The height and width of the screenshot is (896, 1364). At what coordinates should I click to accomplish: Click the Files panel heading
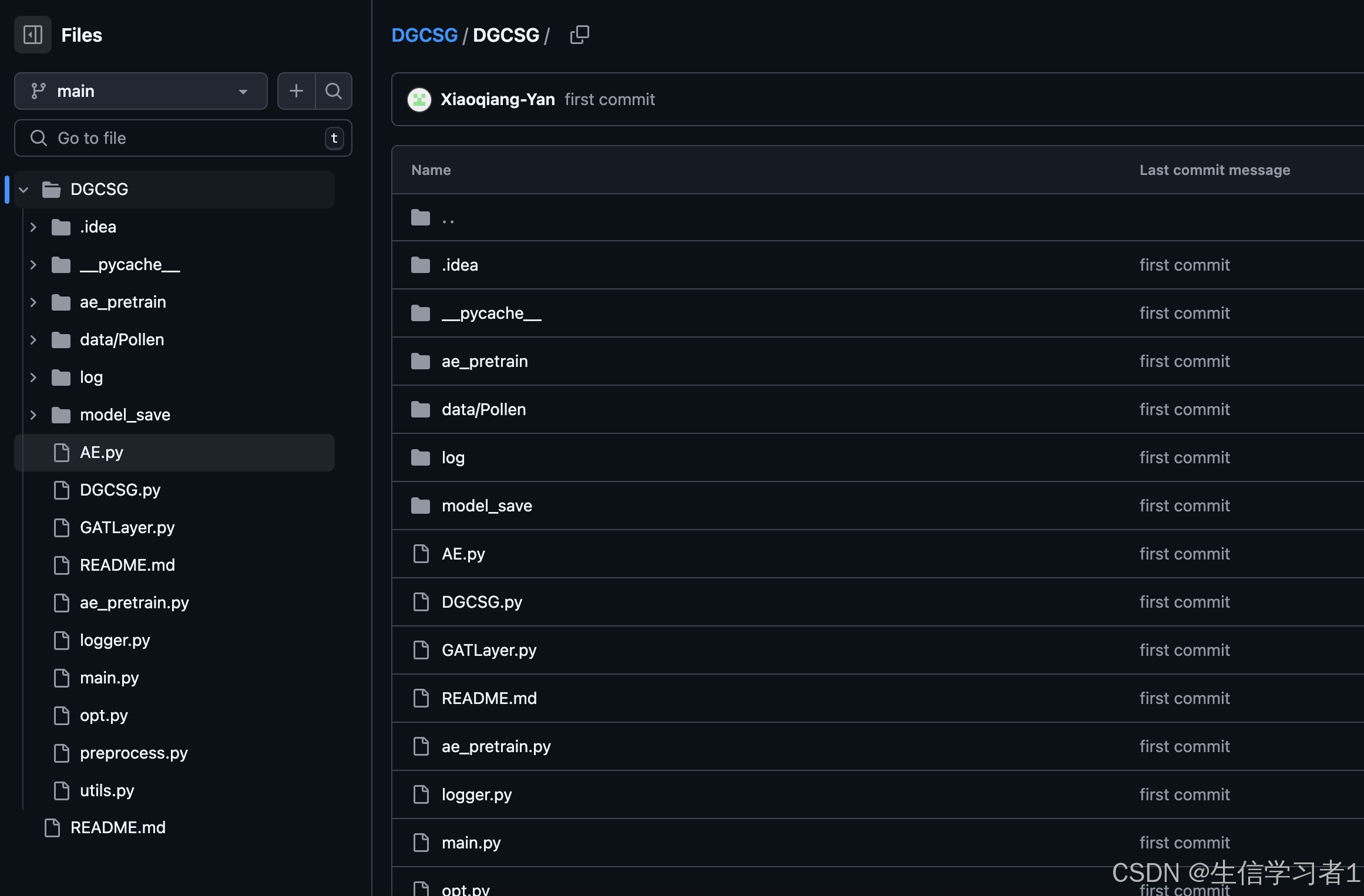tap(82, 35)
